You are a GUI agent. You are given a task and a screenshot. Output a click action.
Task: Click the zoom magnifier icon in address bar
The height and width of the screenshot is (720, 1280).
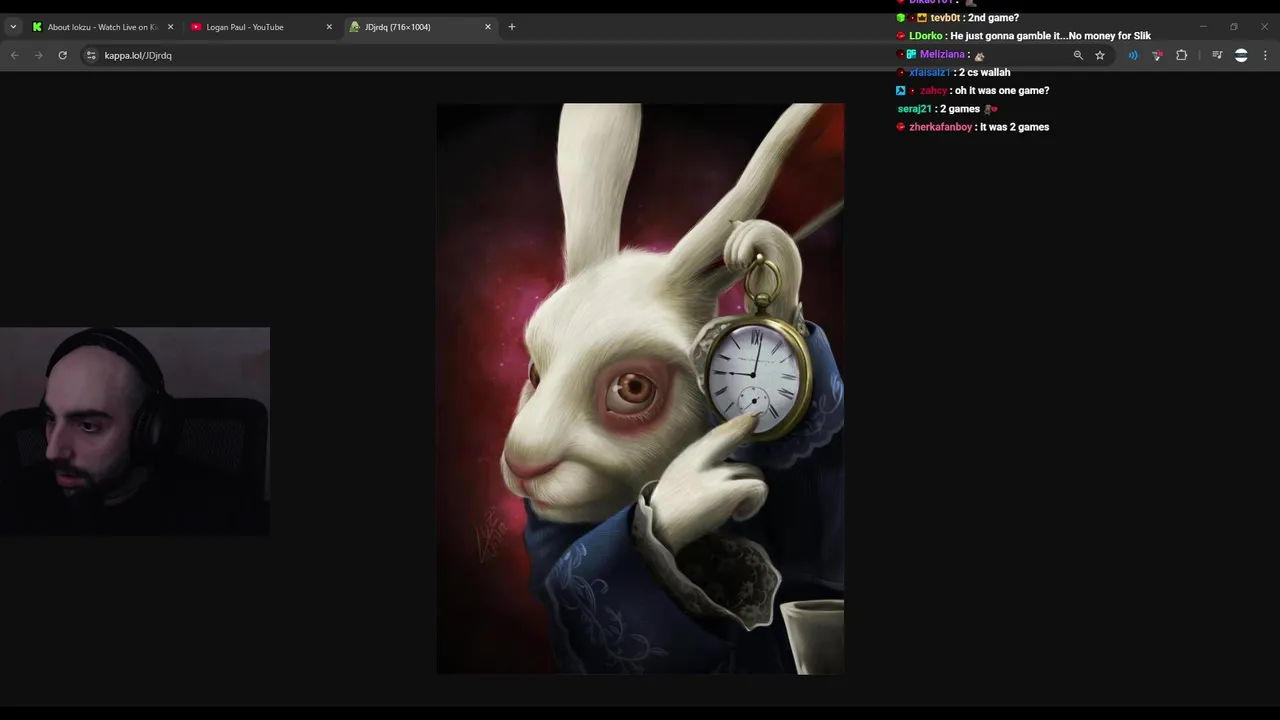click(1078, 55)
